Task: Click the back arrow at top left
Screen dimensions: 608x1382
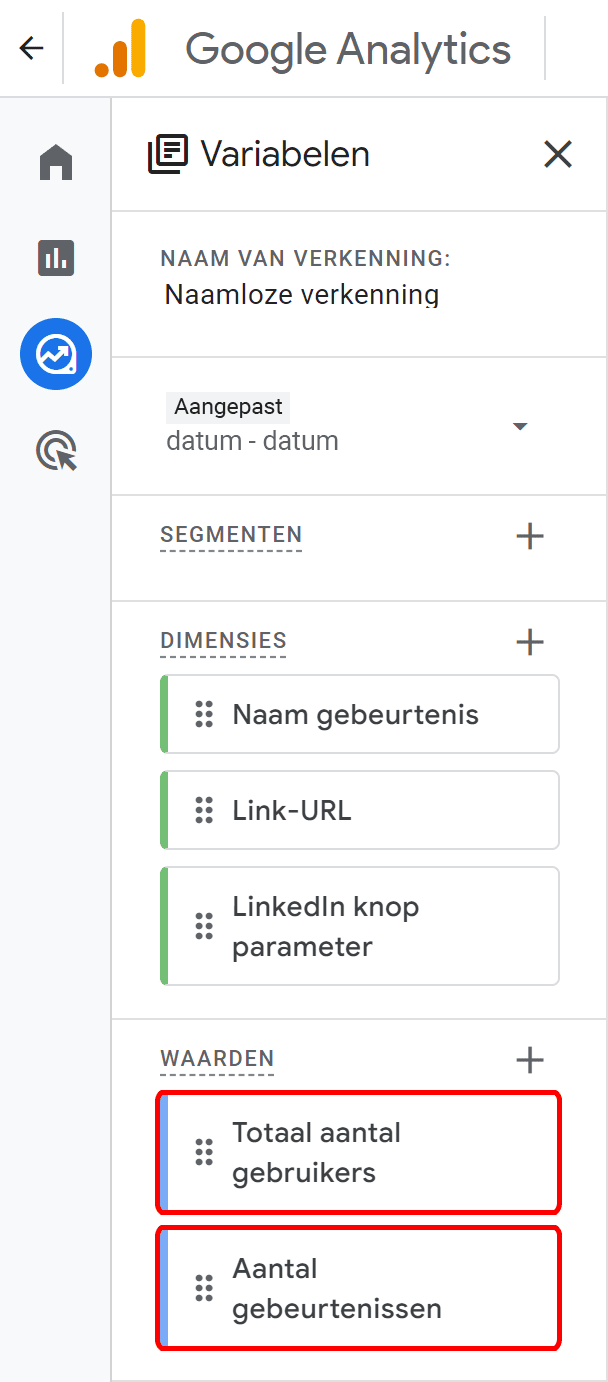Action: [30, 48]
